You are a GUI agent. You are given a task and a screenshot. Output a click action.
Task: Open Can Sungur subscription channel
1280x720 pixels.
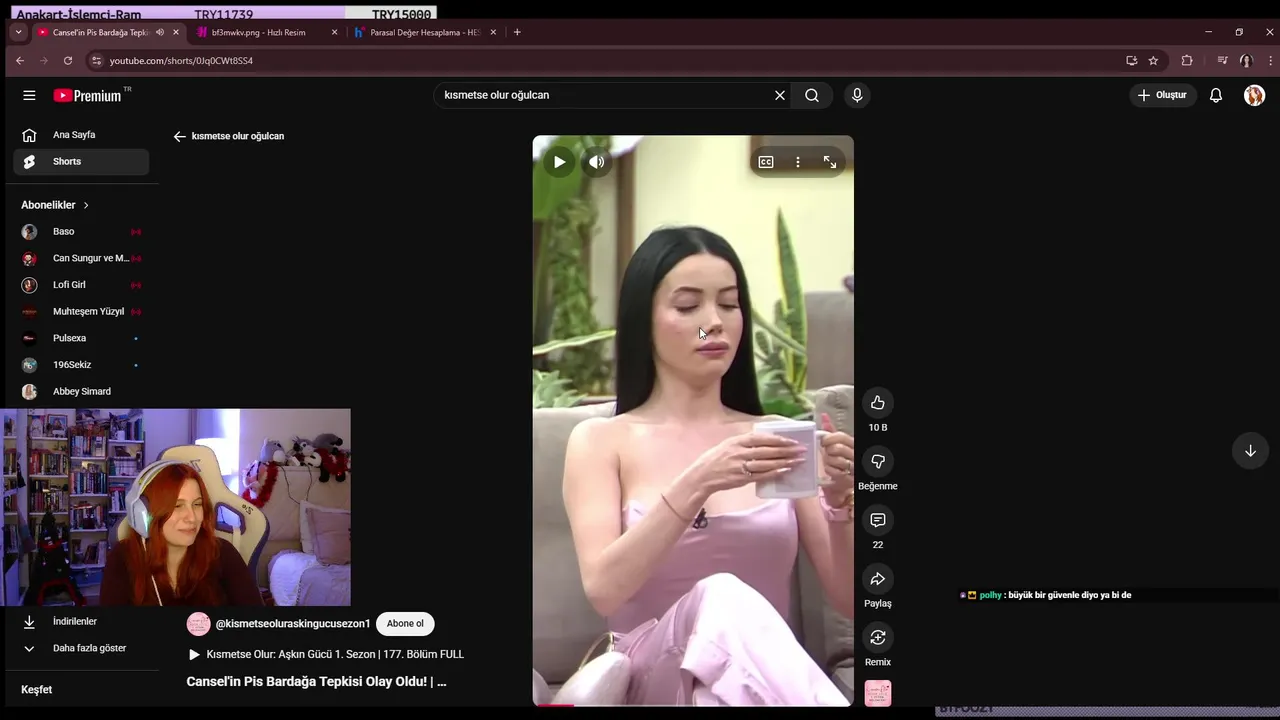[81, 258]
